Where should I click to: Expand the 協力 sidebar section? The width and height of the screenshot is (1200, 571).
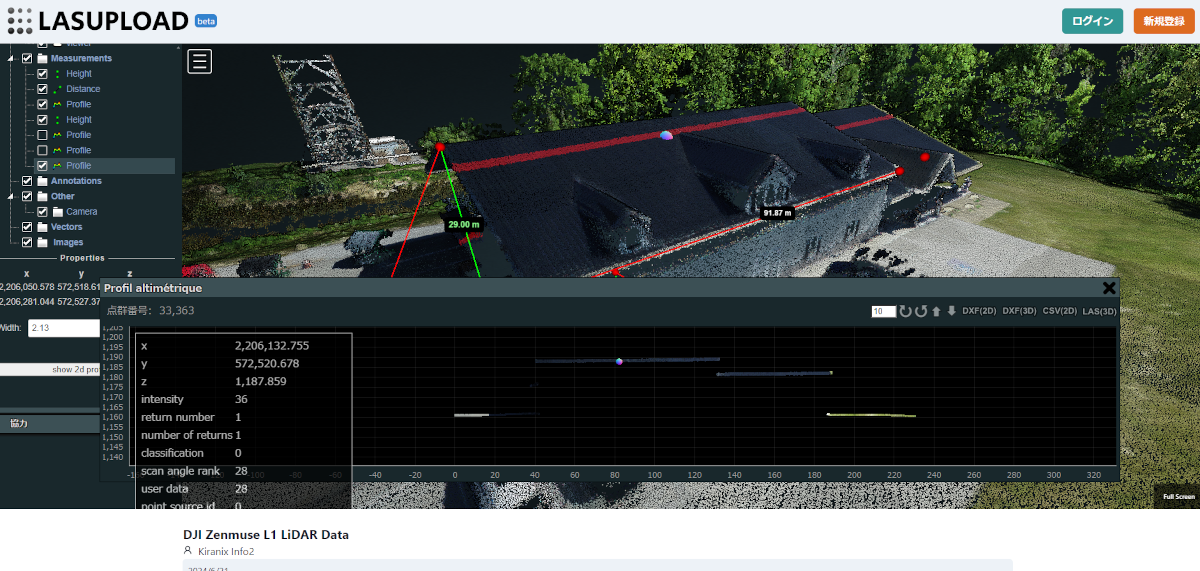(x=50, y=423)
